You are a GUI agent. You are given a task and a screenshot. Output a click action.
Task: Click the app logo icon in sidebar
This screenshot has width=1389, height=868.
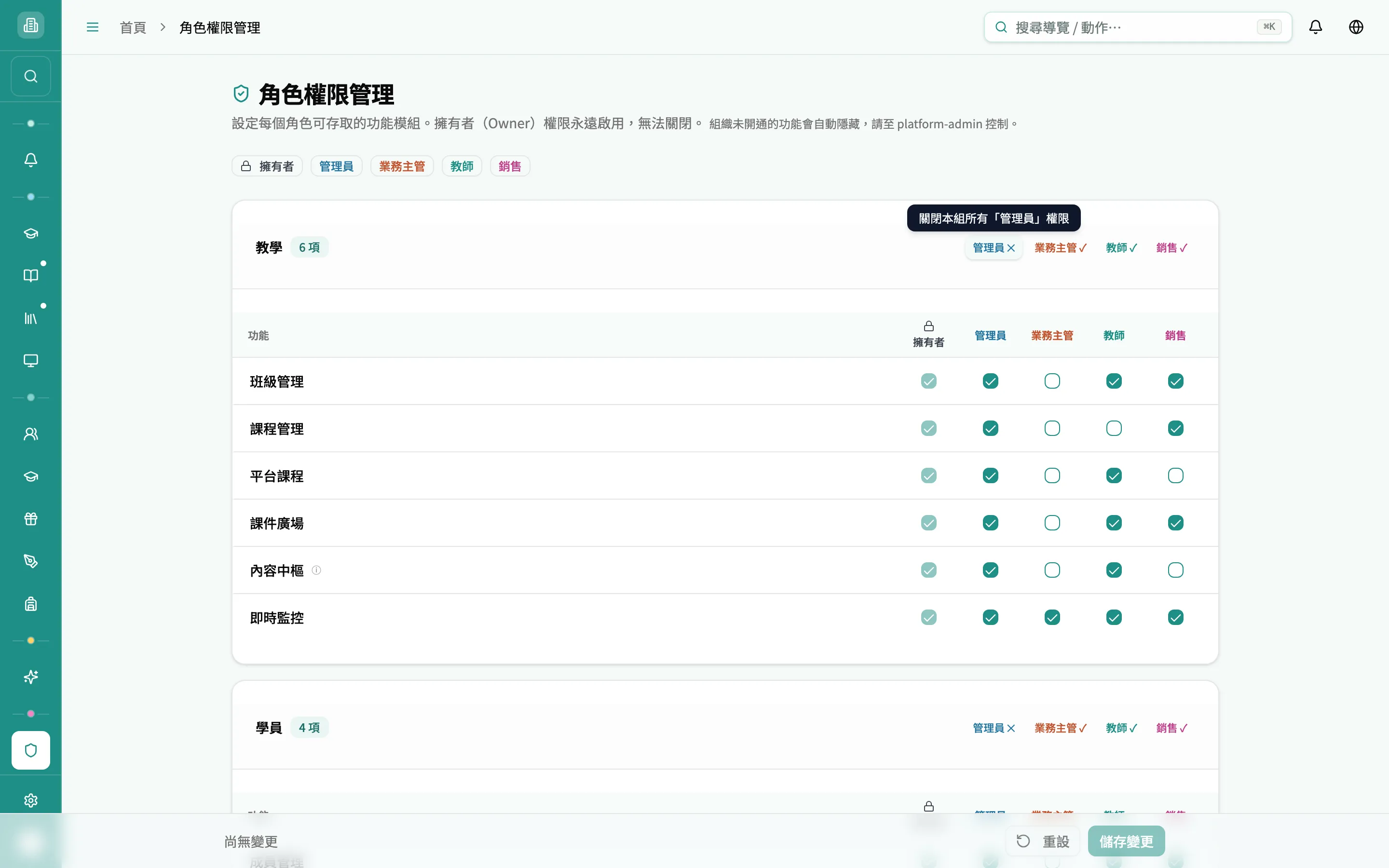click(x=30, y=25)
